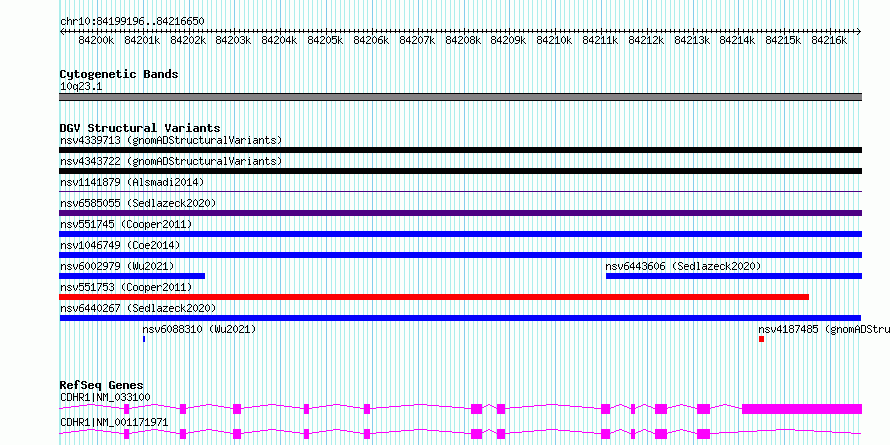The width and height of the screenshot is (890, 445).
Task: Click the blue bar under nsv551745
Action: pyautogui.click(x=460, y=234)
